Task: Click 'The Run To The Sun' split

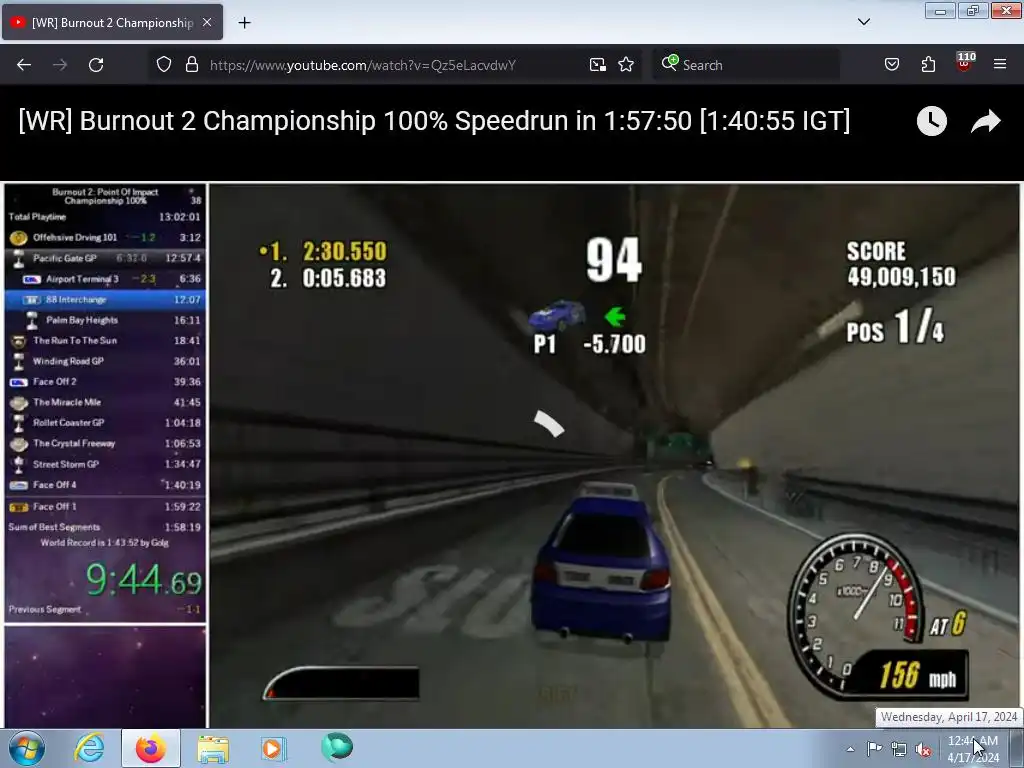Action: click(x=105, y=341)
